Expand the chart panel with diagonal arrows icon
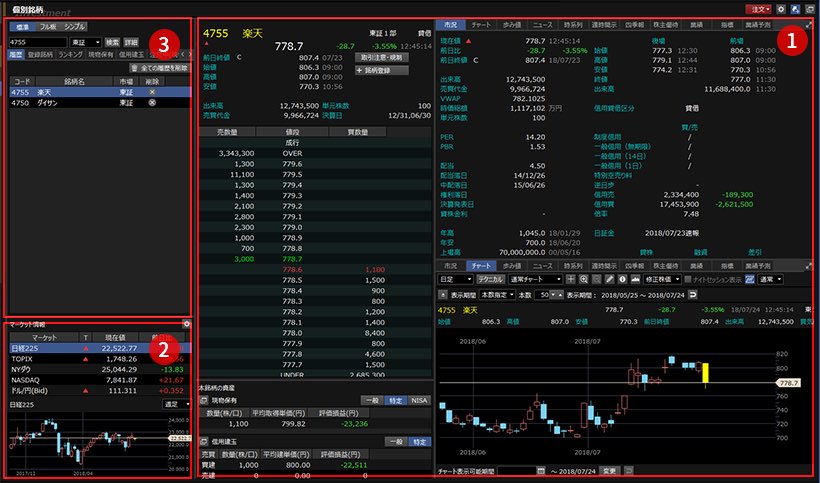This screenshot has width=820, height=483. [x=809, y=266]
